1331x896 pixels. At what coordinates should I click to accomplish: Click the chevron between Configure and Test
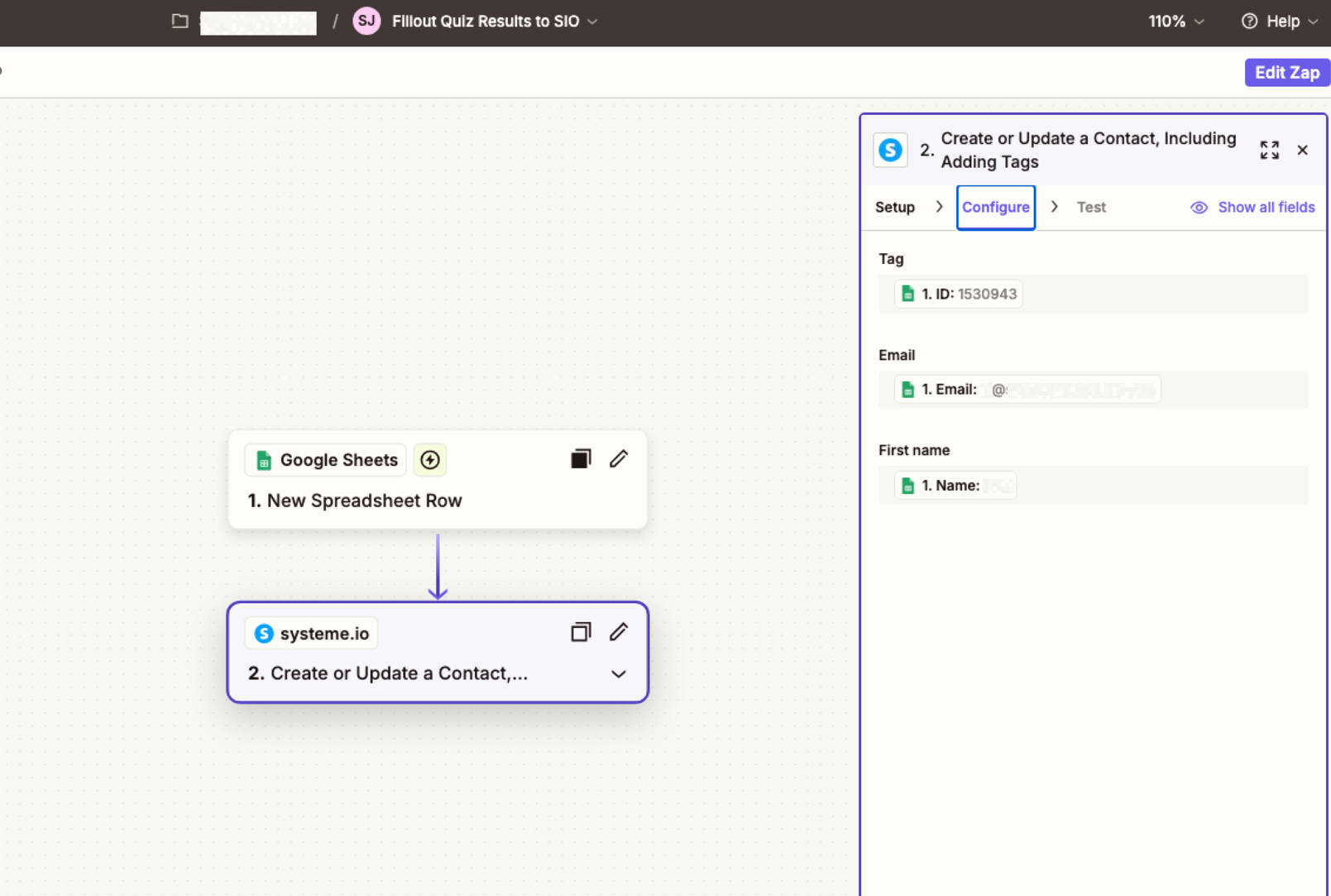1054,207
